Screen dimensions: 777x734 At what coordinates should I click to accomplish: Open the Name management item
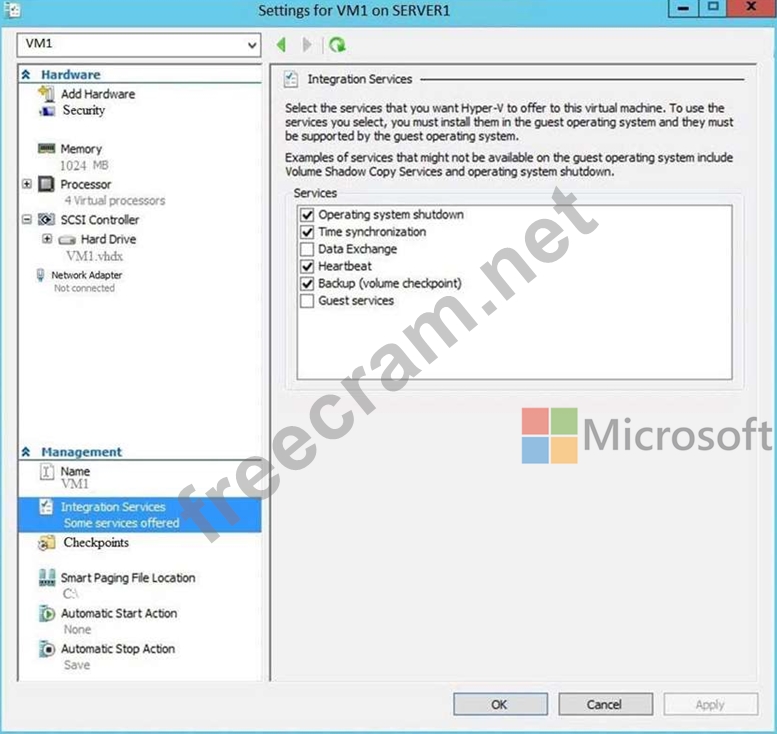click(x=75, y=471)
